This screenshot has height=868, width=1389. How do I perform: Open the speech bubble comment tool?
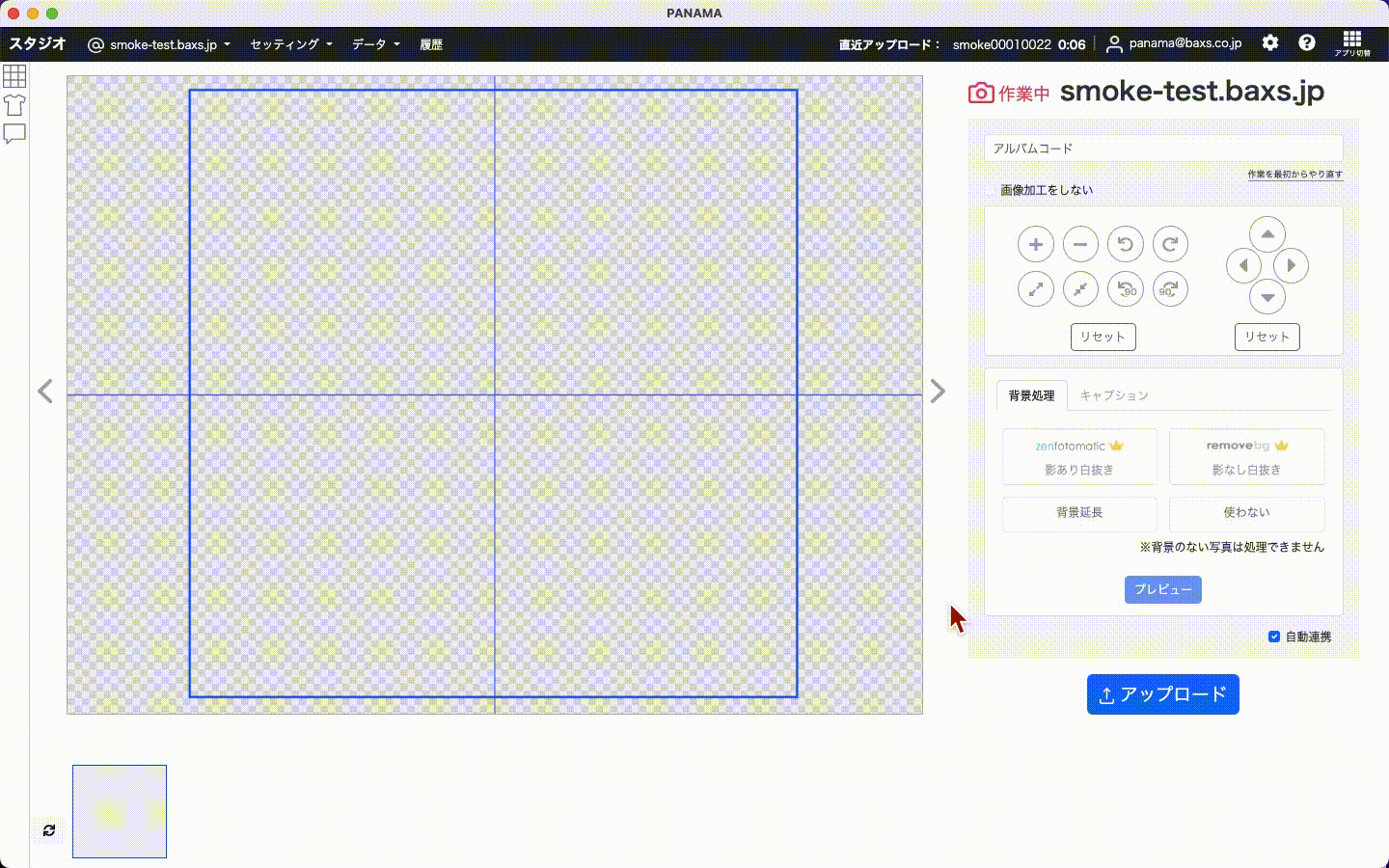[x=14, y=133]
